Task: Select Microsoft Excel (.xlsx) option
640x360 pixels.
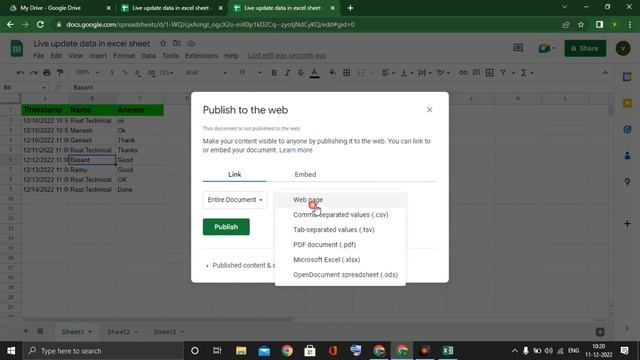Action: 340,260
